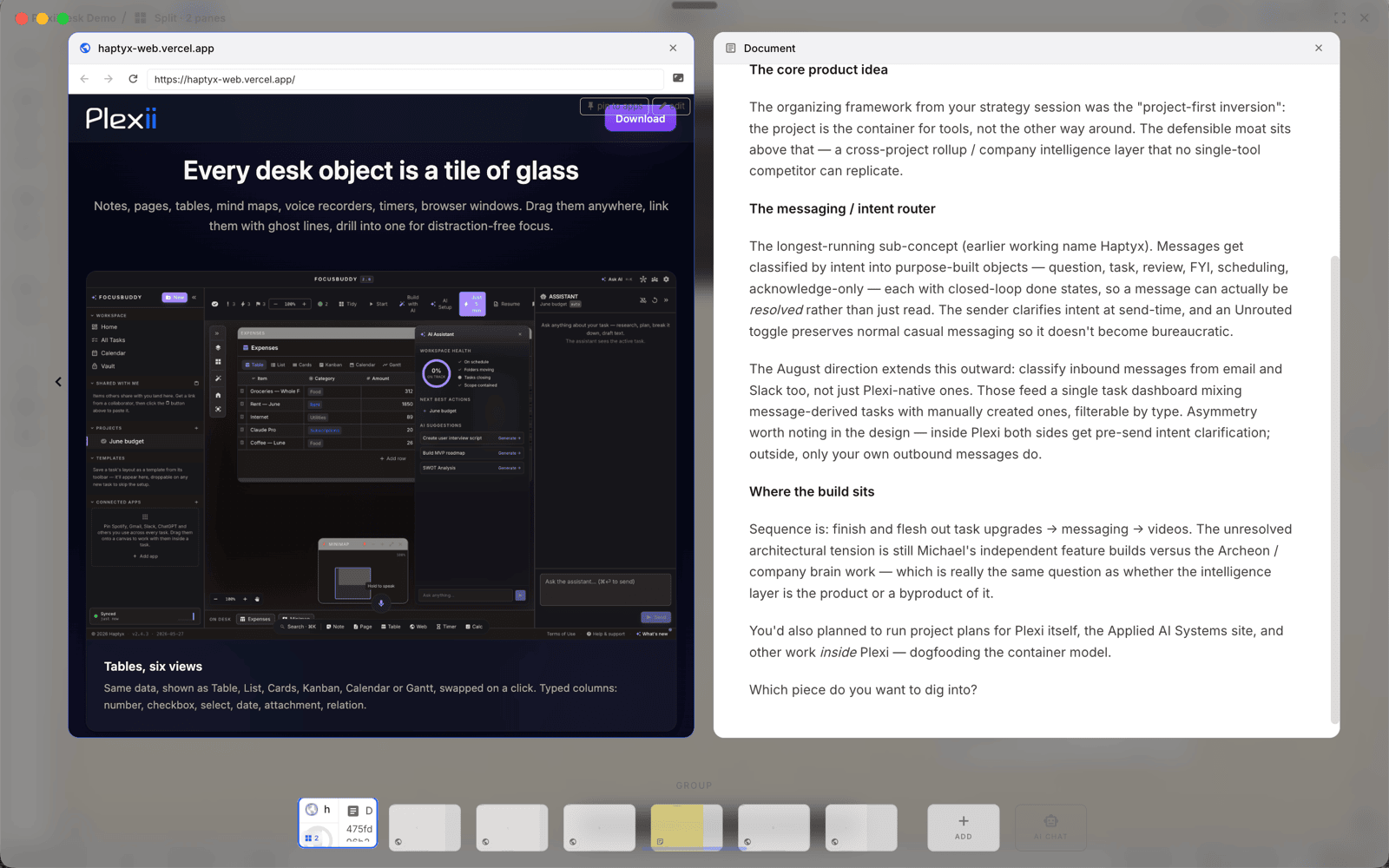Switch Expenses to Kanban view
Image resolution: width=1389 pixels, height=868 pixels.
[331, 365]
